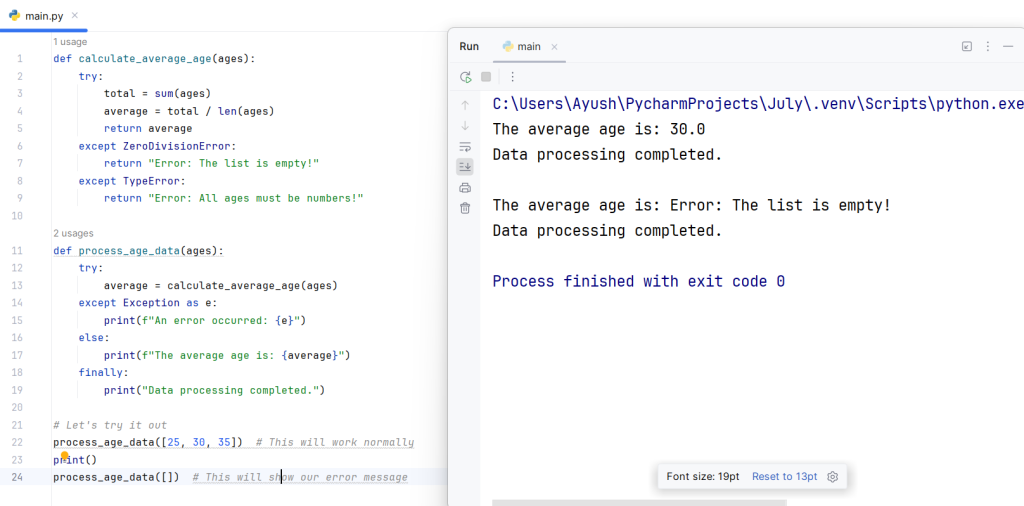Click 'print()' call on line 23
This screenshot has height=506, width=1024.
pos(75,460)
